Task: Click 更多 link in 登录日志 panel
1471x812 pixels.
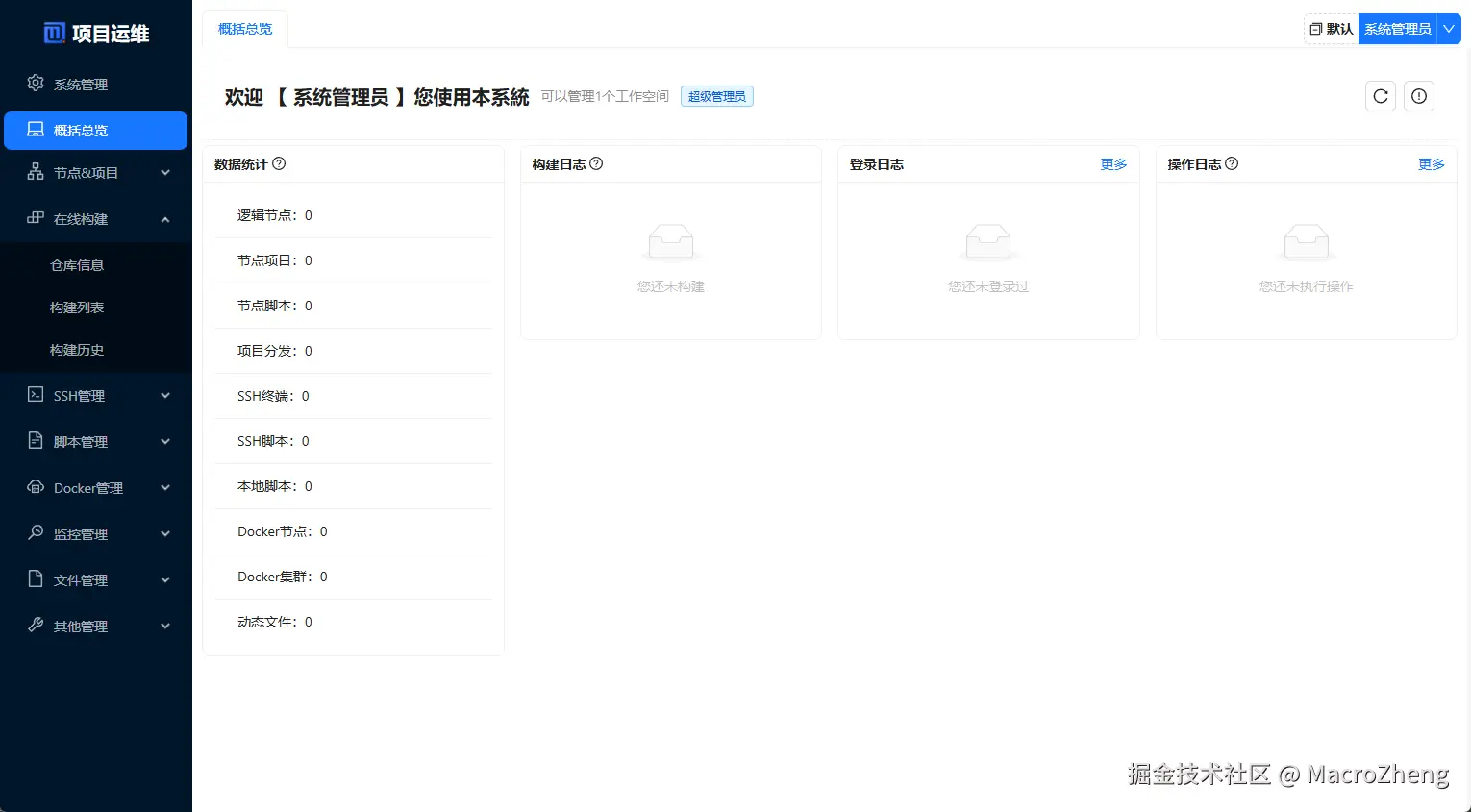Action: (1113, 164)
